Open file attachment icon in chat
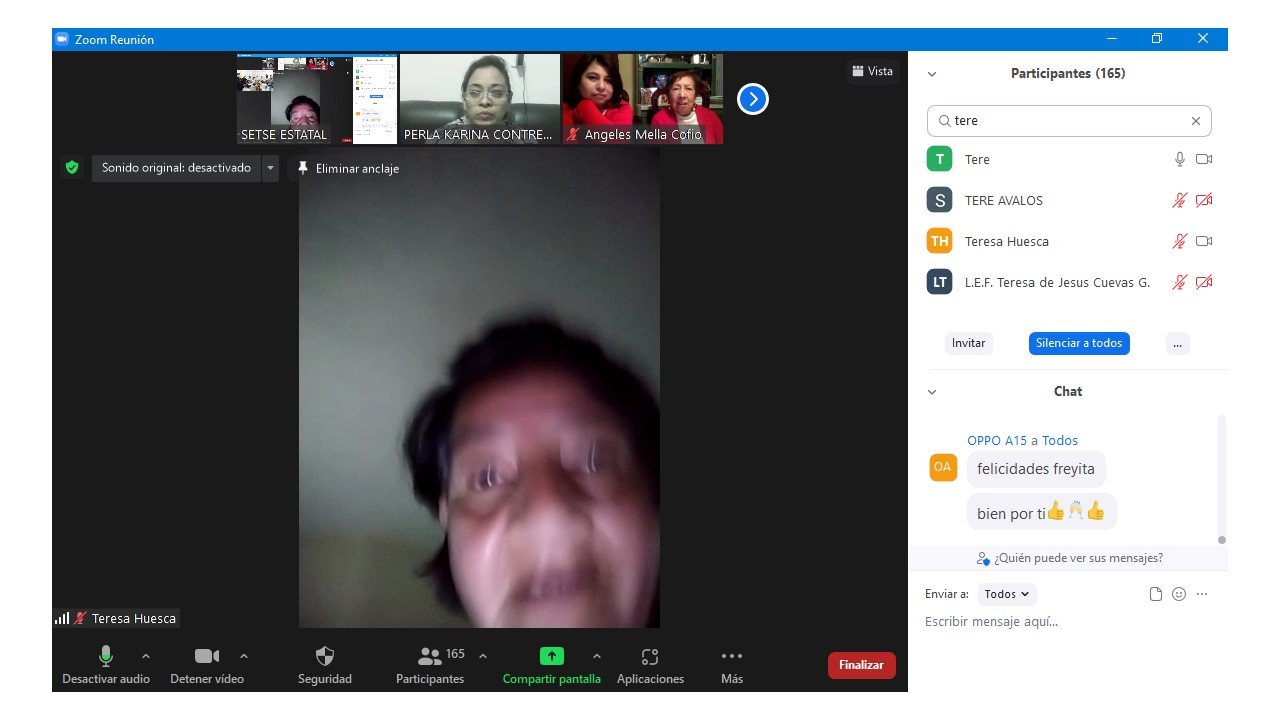This screenshot has height=720, width=1280. 1156,594
